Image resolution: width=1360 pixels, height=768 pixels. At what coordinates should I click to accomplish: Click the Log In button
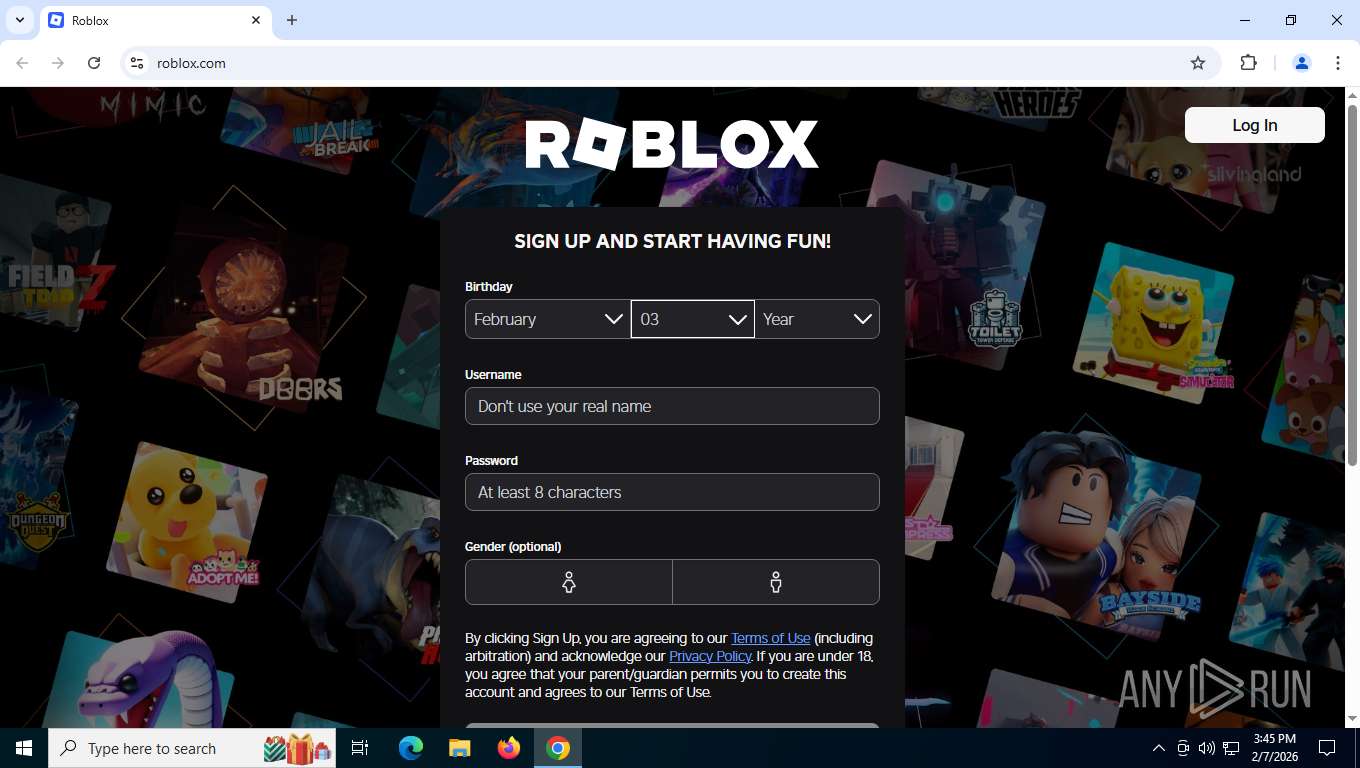[x=1254, y=125]
